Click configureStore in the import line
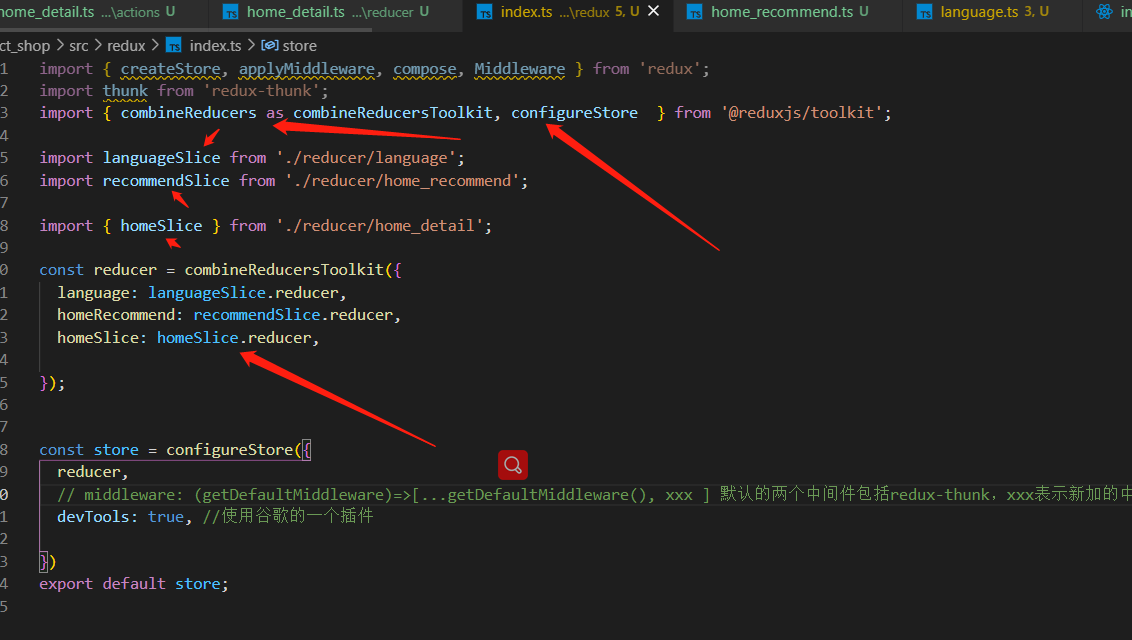Screen dimensions: 1132x640 575,113
